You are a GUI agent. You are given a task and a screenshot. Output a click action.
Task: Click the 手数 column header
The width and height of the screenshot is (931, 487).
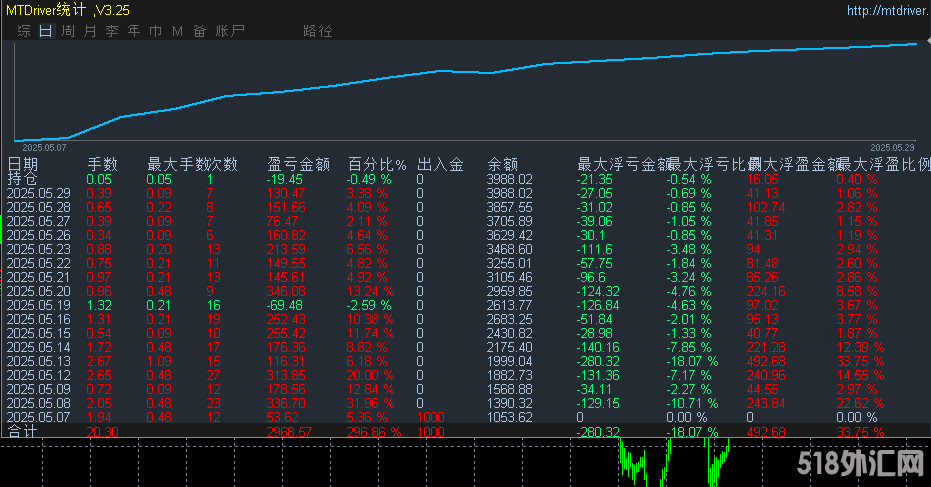pyautogui.click(x=103, y=165)
